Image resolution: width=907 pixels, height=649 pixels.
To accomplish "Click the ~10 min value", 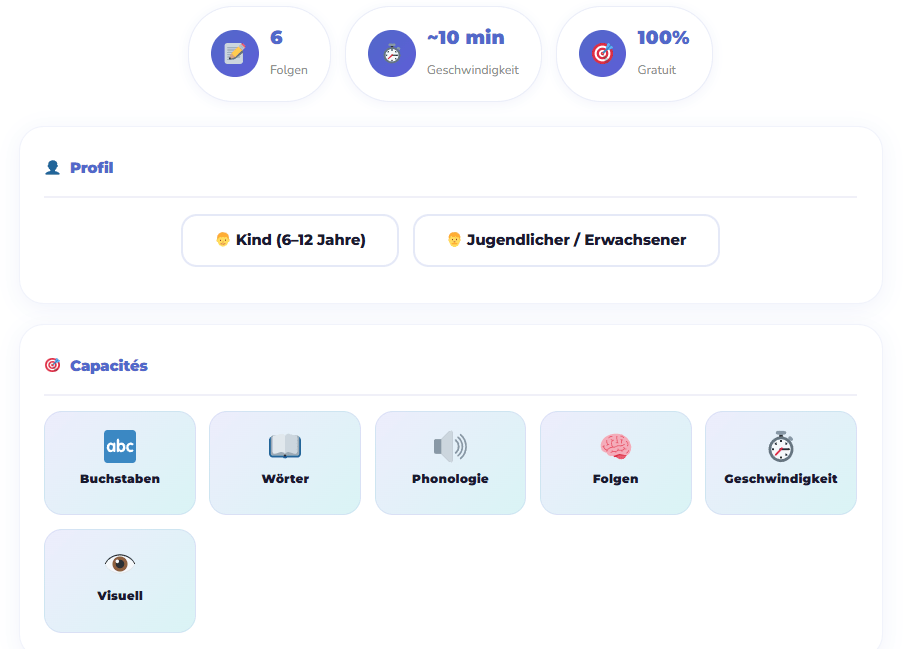I will pyautogui.click(x=466, y=38).
